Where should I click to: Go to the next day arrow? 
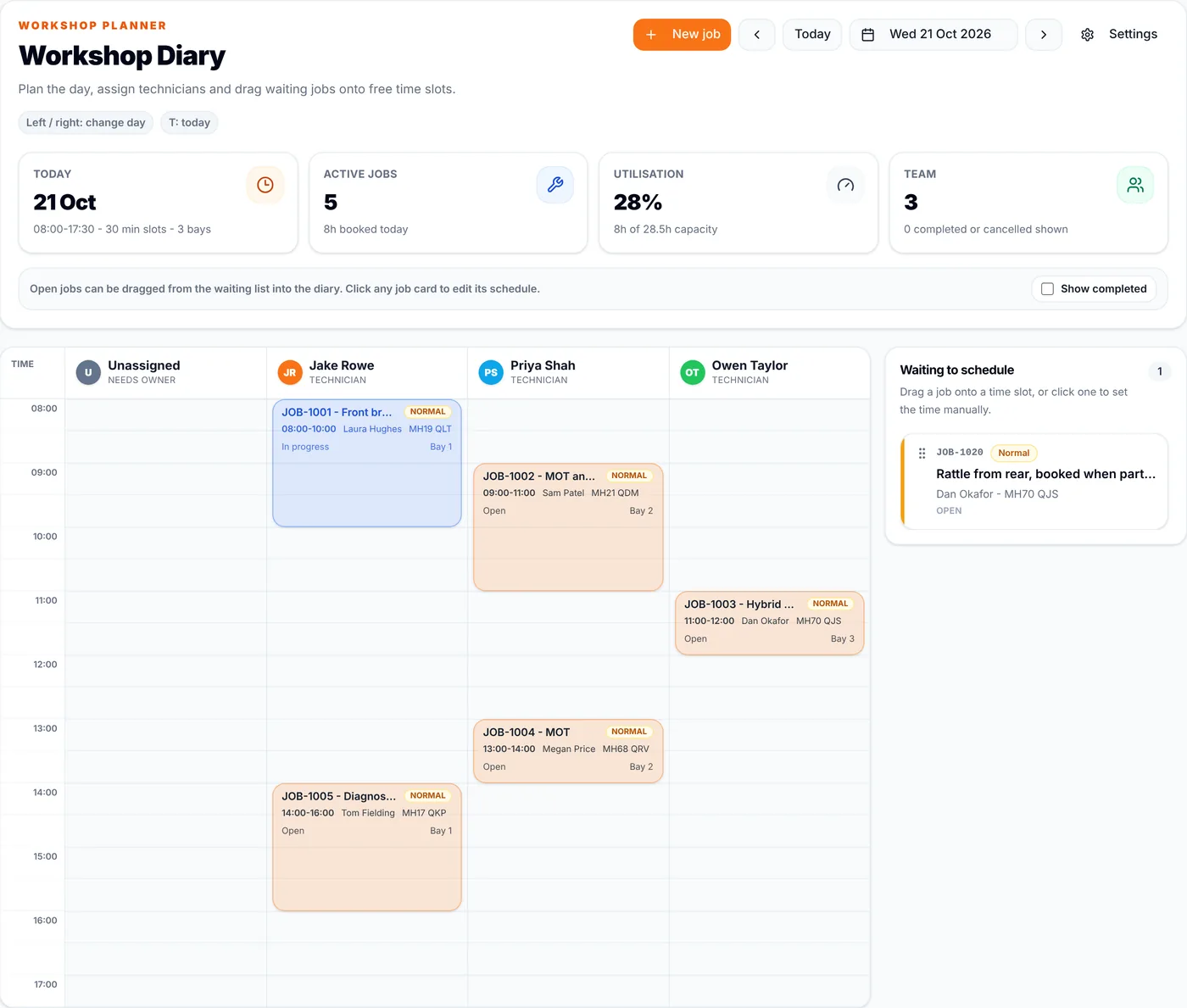coord(1044,35)
